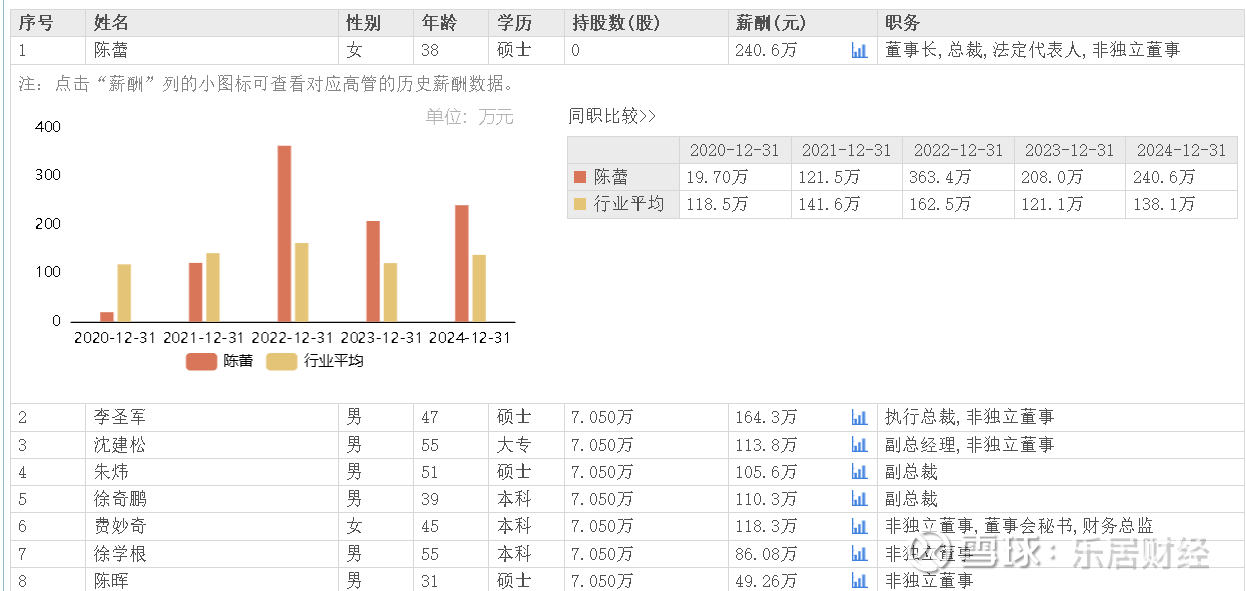Select the name 徐学根

pyautogui.click(x=120, y=553)
